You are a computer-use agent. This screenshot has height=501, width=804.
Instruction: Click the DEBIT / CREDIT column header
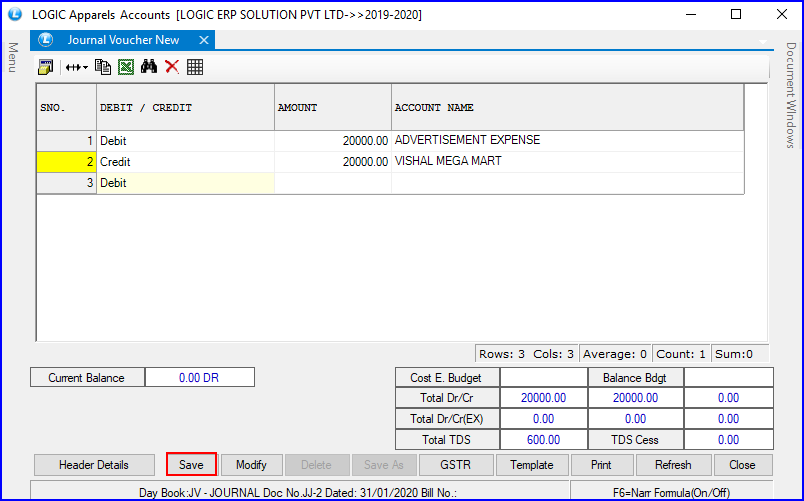tap(186, 108)
